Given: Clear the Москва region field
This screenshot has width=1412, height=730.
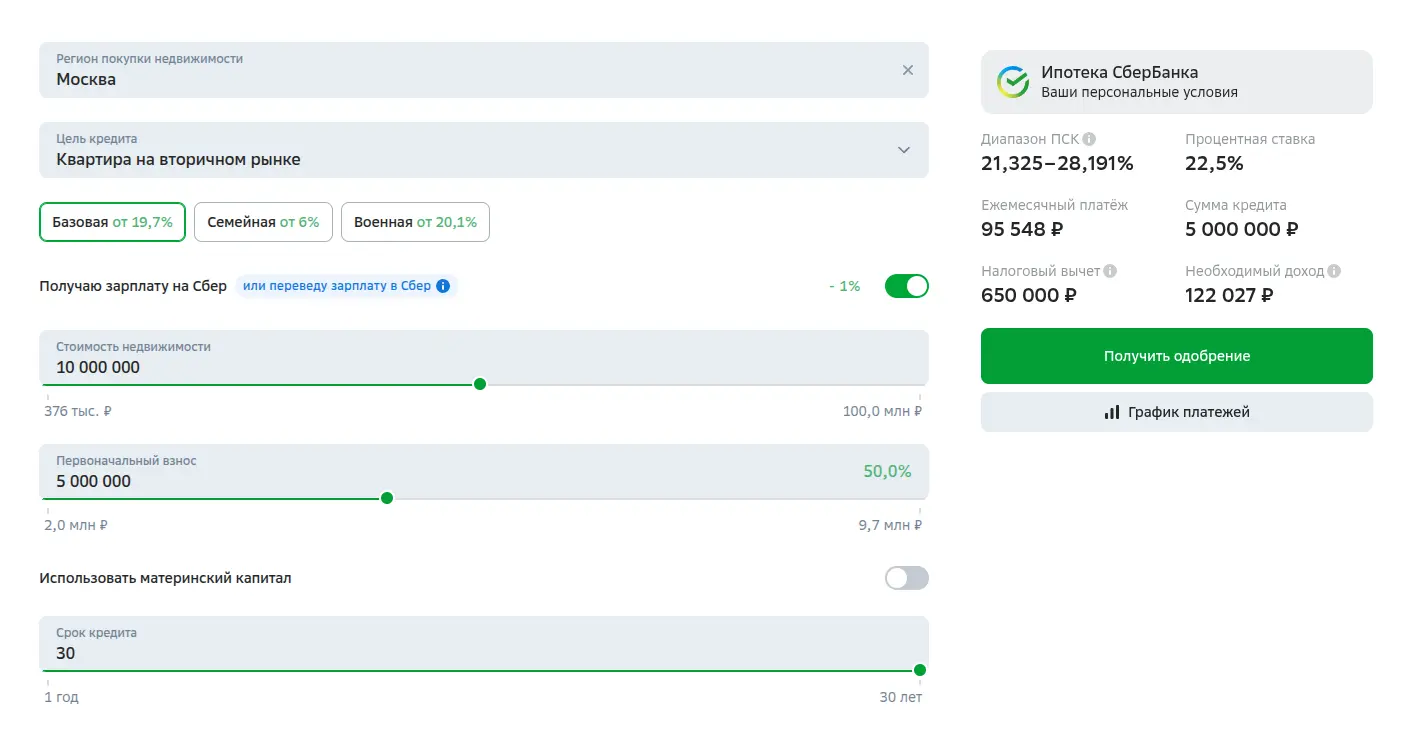Looking at the screenshot, I should click(x=907, y=70).
